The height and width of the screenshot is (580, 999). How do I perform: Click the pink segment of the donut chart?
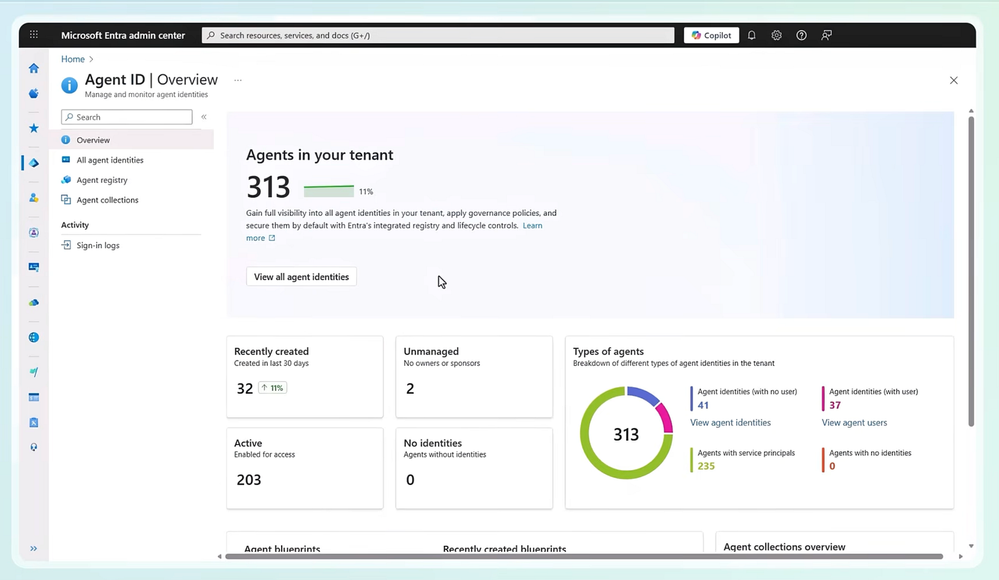(665, 418)
